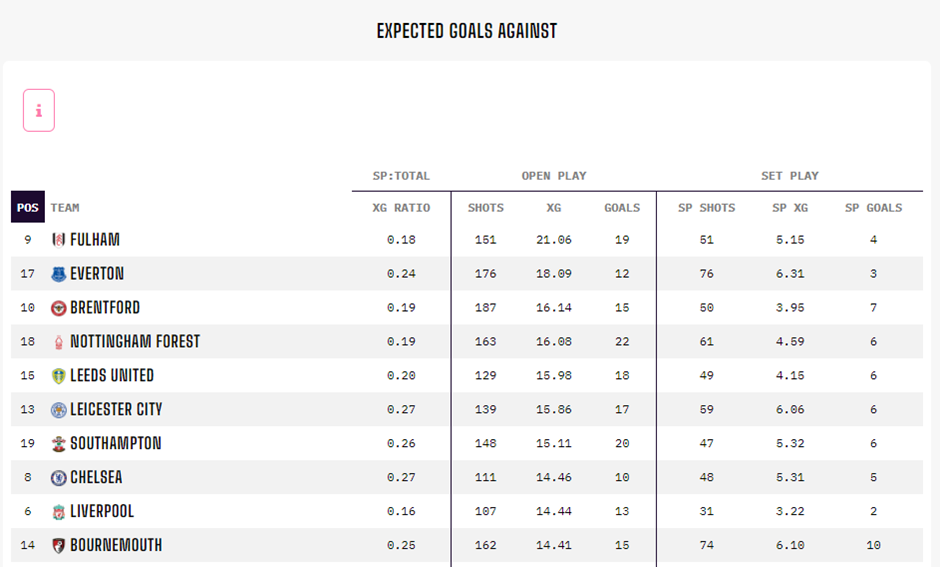The image size is (940, 567).
Task: Click the Bournemouth club crest
Action: pos(58,546)
